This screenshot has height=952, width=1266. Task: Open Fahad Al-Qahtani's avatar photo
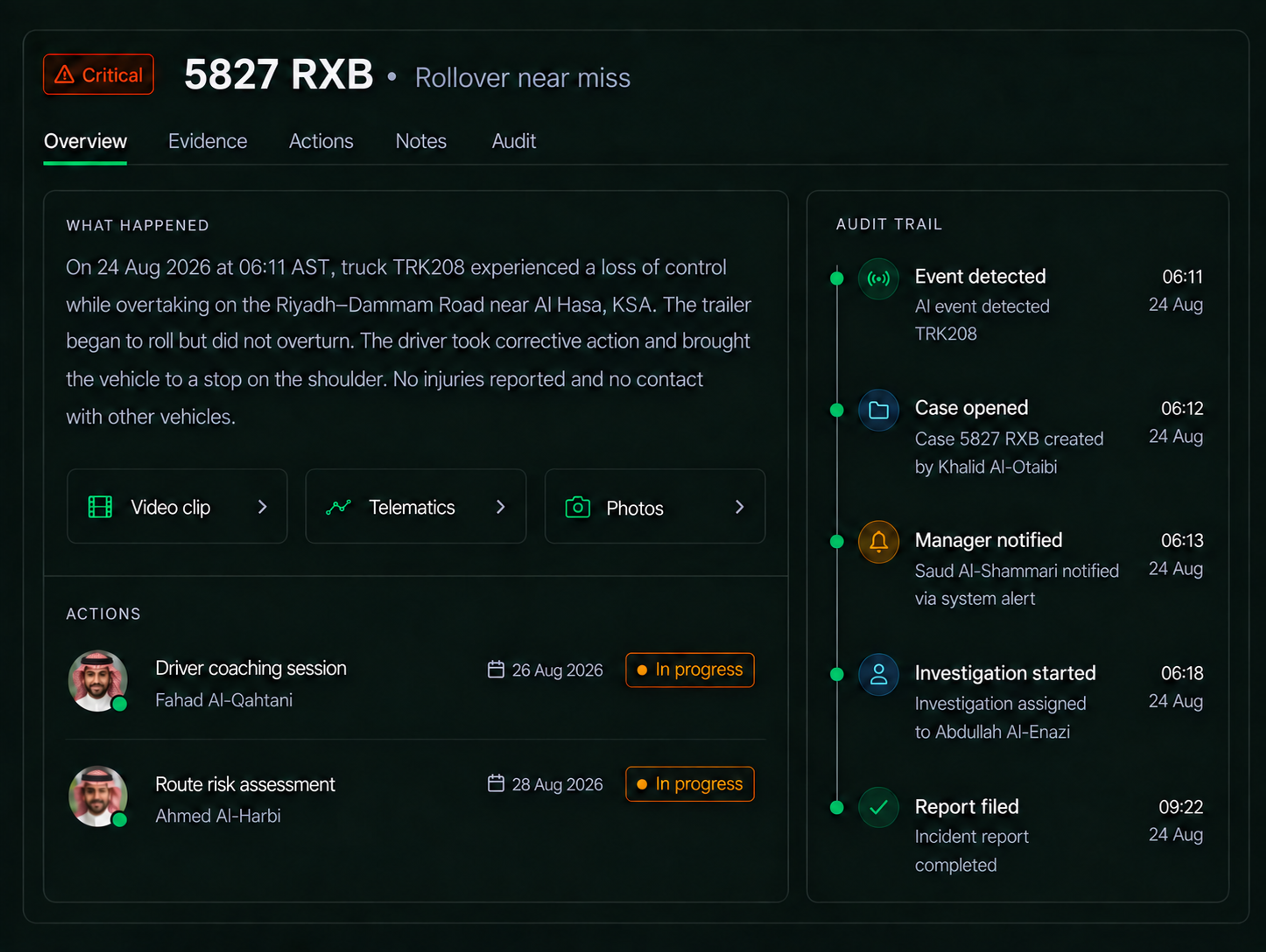pyautogui.click(x=98, y=681)
